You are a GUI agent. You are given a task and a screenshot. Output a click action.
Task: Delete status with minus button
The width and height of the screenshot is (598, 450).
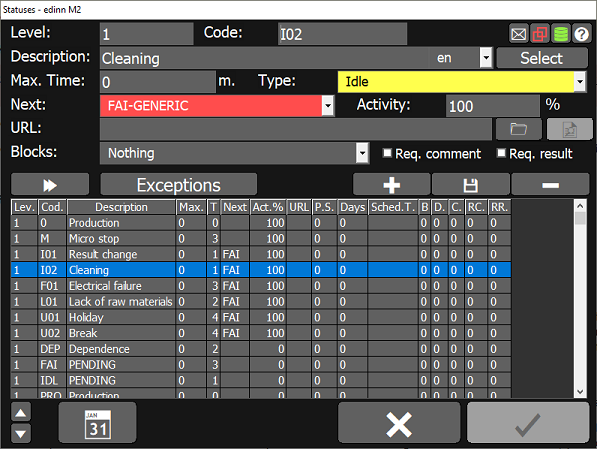tap(550, 185)
